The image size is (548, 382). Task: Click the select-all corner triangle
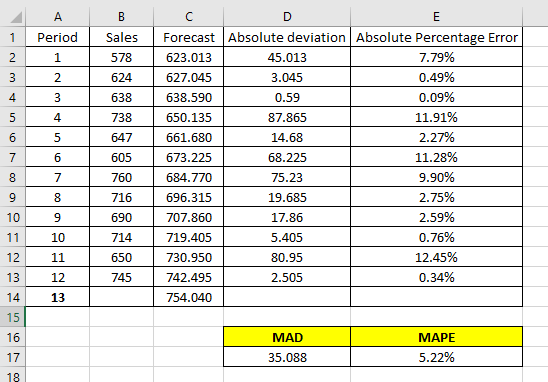tap(16, 17)
